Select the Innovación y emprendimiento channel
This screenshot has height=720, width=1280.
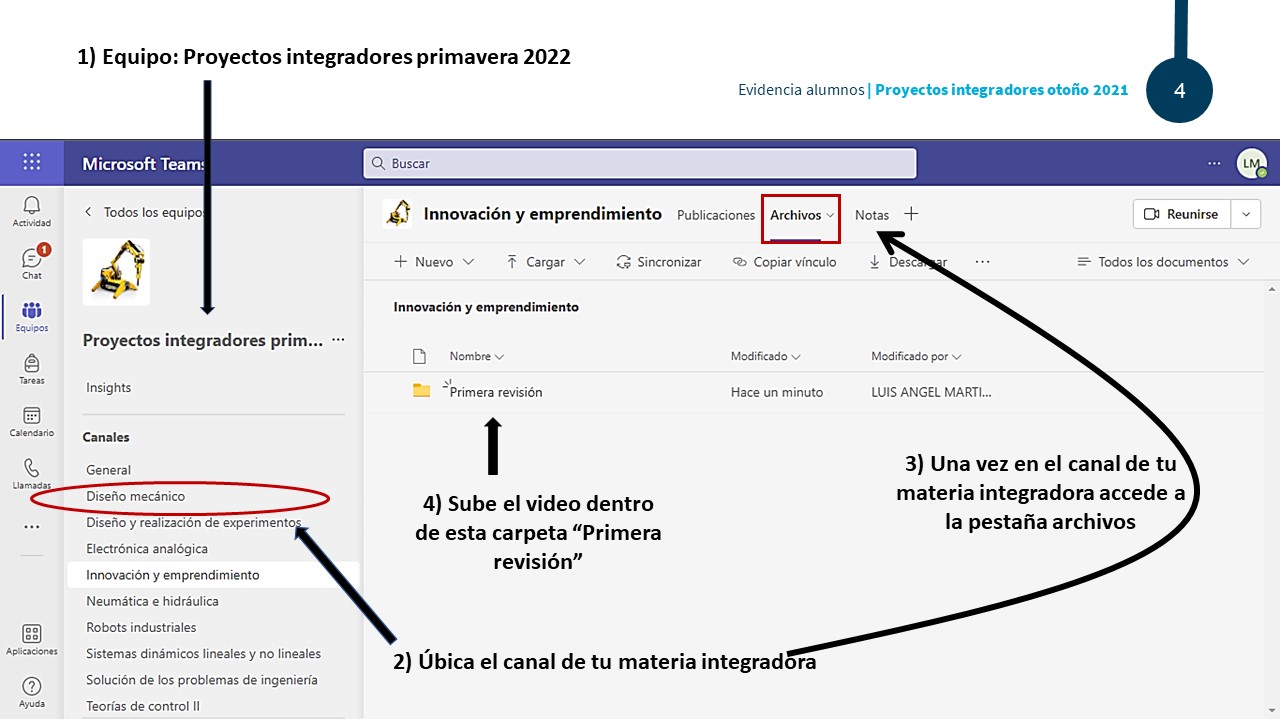click(x=213, y=575)
